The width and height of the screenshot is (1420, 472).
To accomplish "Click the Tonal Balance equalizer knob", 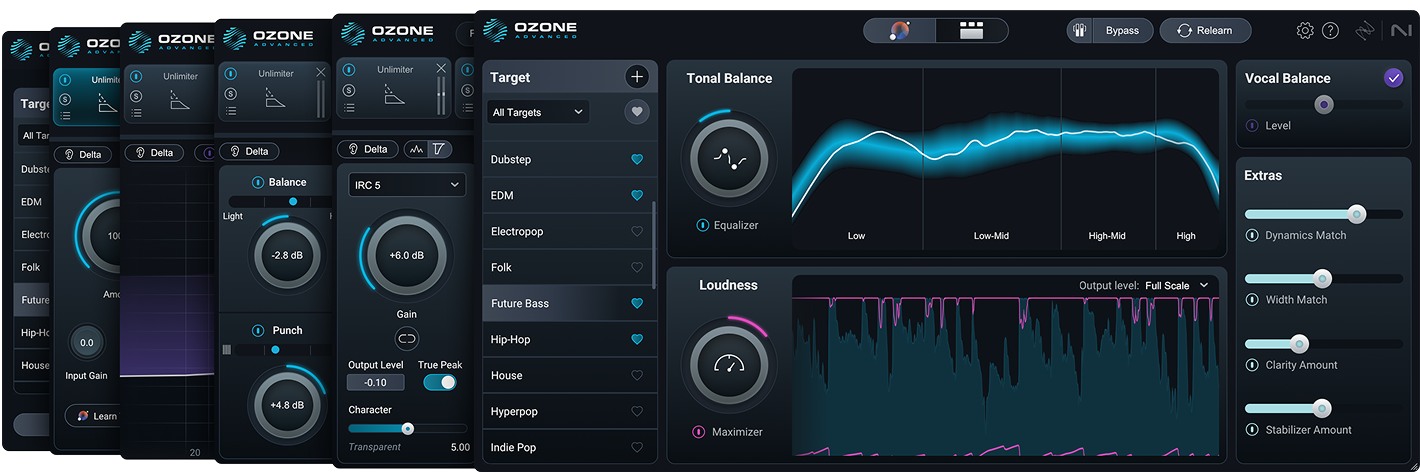I will pos(728,159).
